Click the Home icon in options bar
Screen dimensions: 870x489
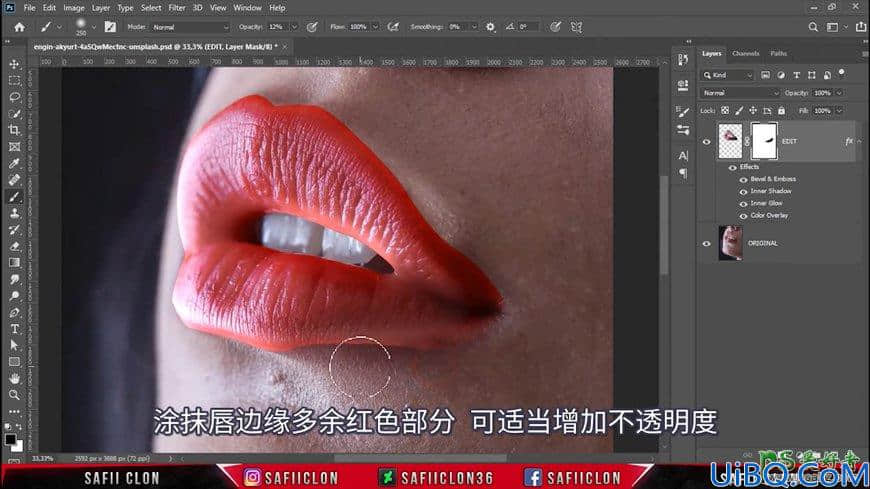(x=19, y=27)
